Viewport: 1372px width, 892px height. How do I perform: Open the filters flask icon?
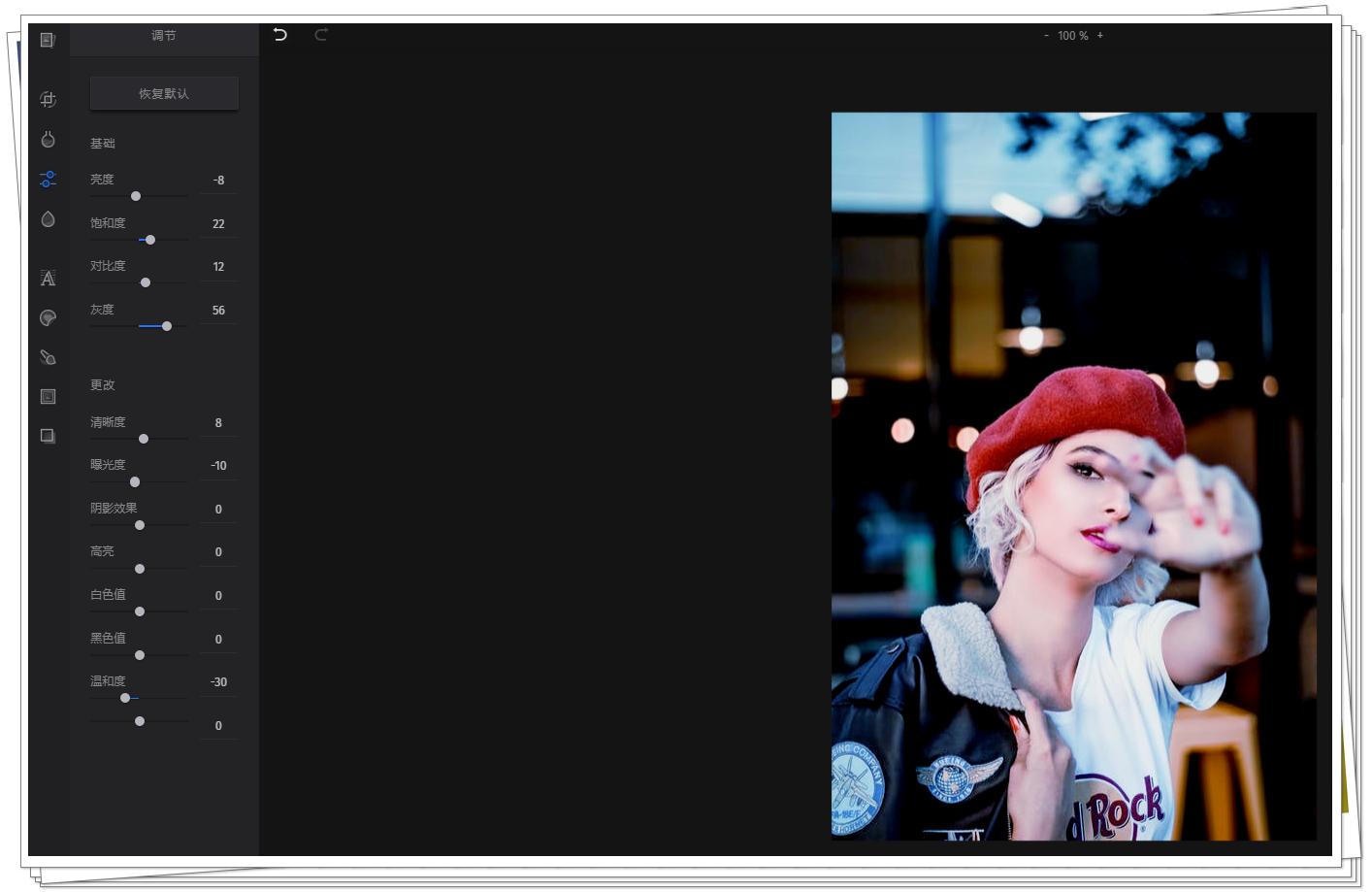click(x=48, y=140)
